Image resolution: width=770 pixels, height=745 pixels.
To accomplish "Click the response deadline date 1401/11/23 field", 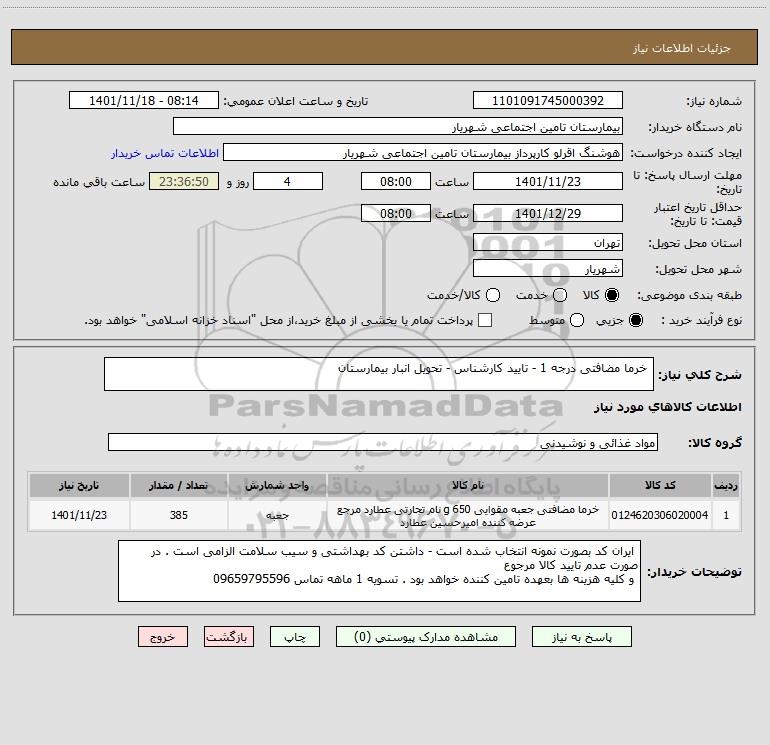I will (548, 182).
